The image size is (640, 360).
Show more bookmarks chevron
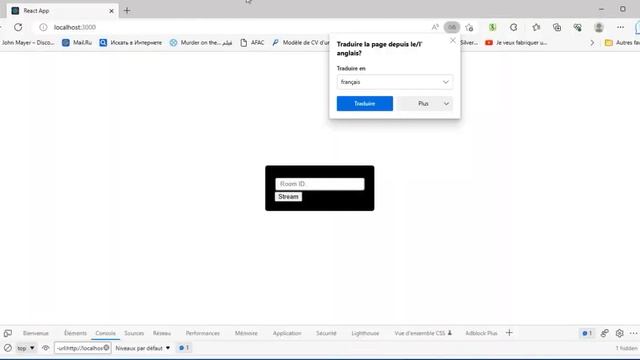point(592,42)
